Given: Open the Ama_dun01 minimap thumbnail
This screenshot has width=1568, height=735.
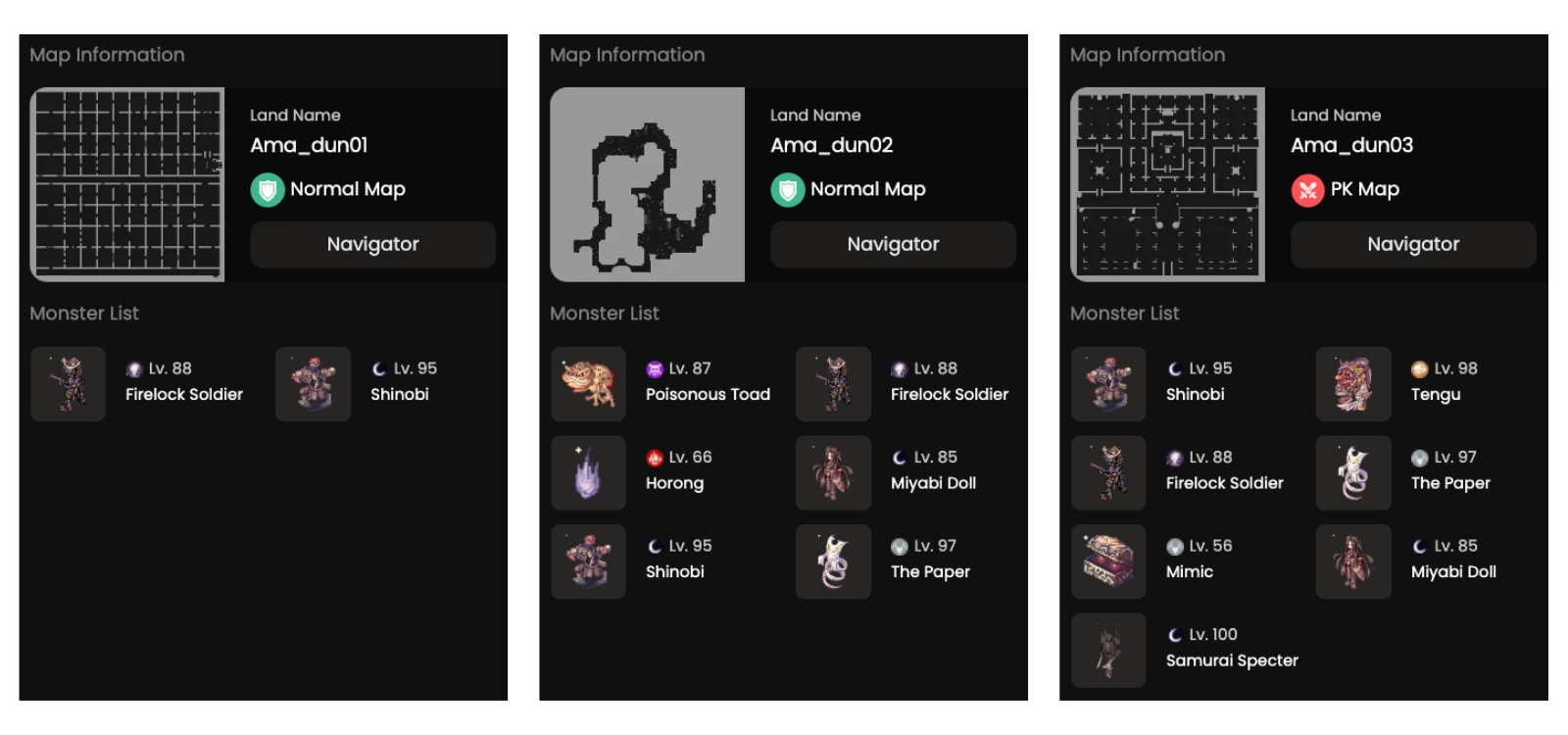Looking at the screenshot, I should pos(127,184).
